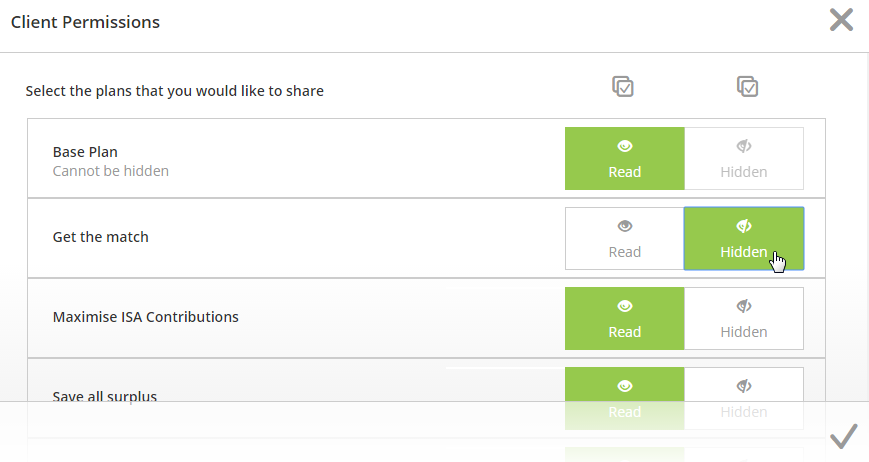Click the crossed-eye icon in Get the match Hidden
Image resolution: width=869 pixels, height=462 pixels.
click(744, 226)
